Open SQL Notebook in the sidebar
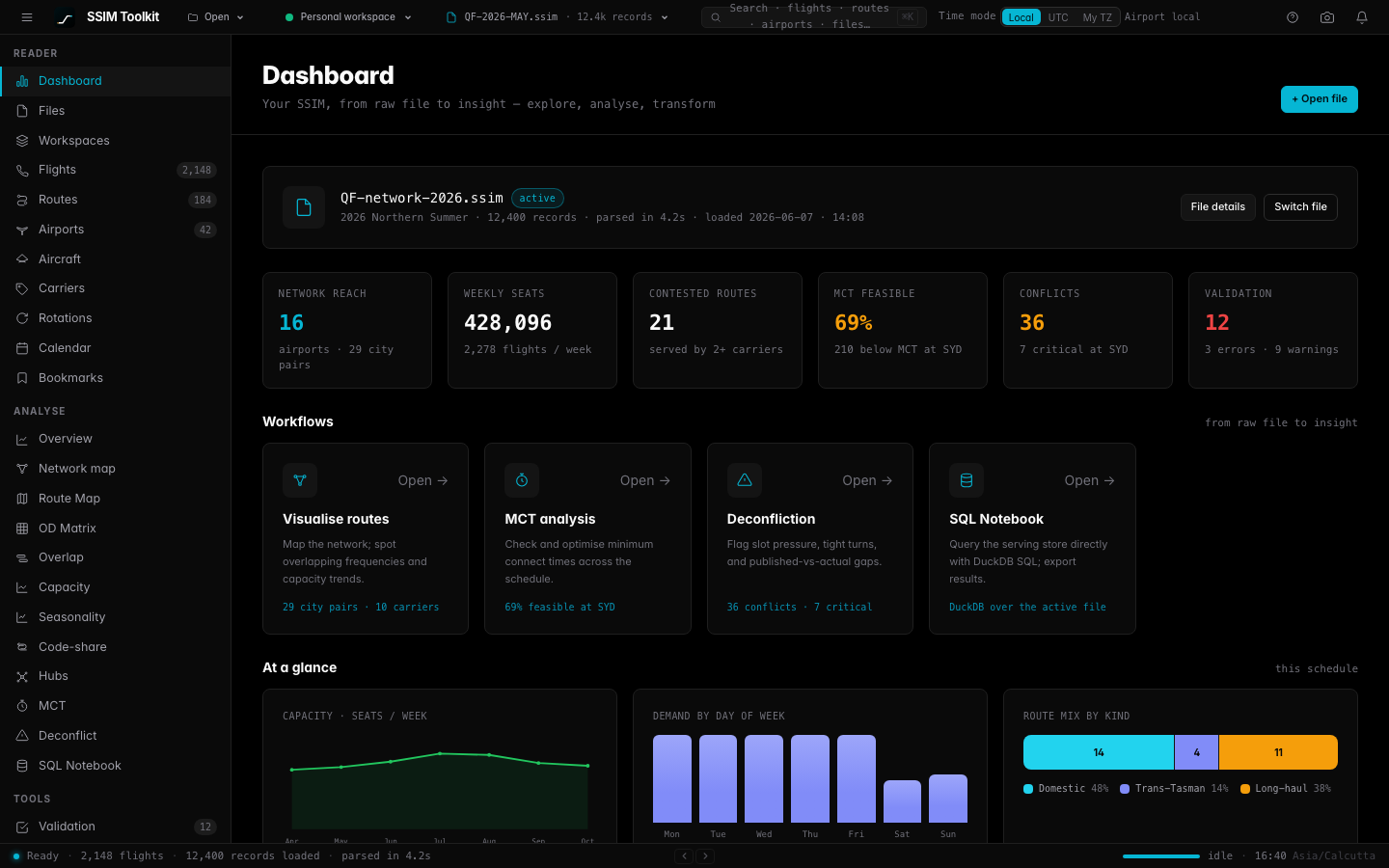The width and height of the screenshot is (1389, 868). pos(116,766)
